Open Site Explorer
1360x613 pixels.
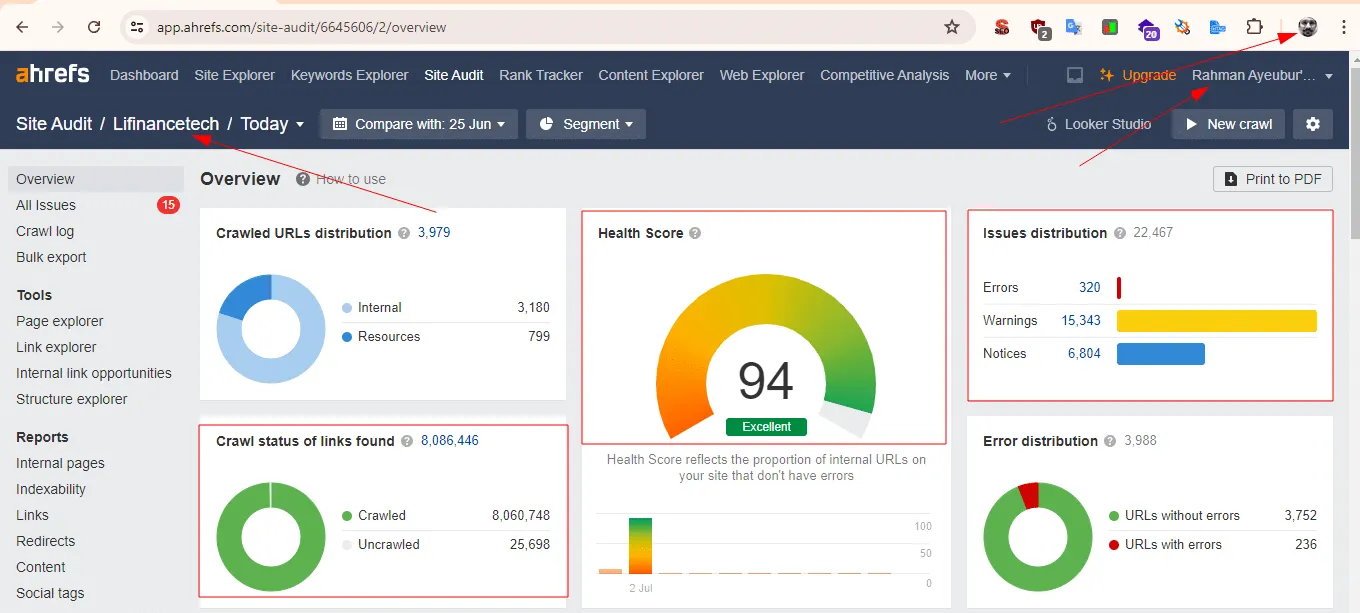[x=235, y=75]
